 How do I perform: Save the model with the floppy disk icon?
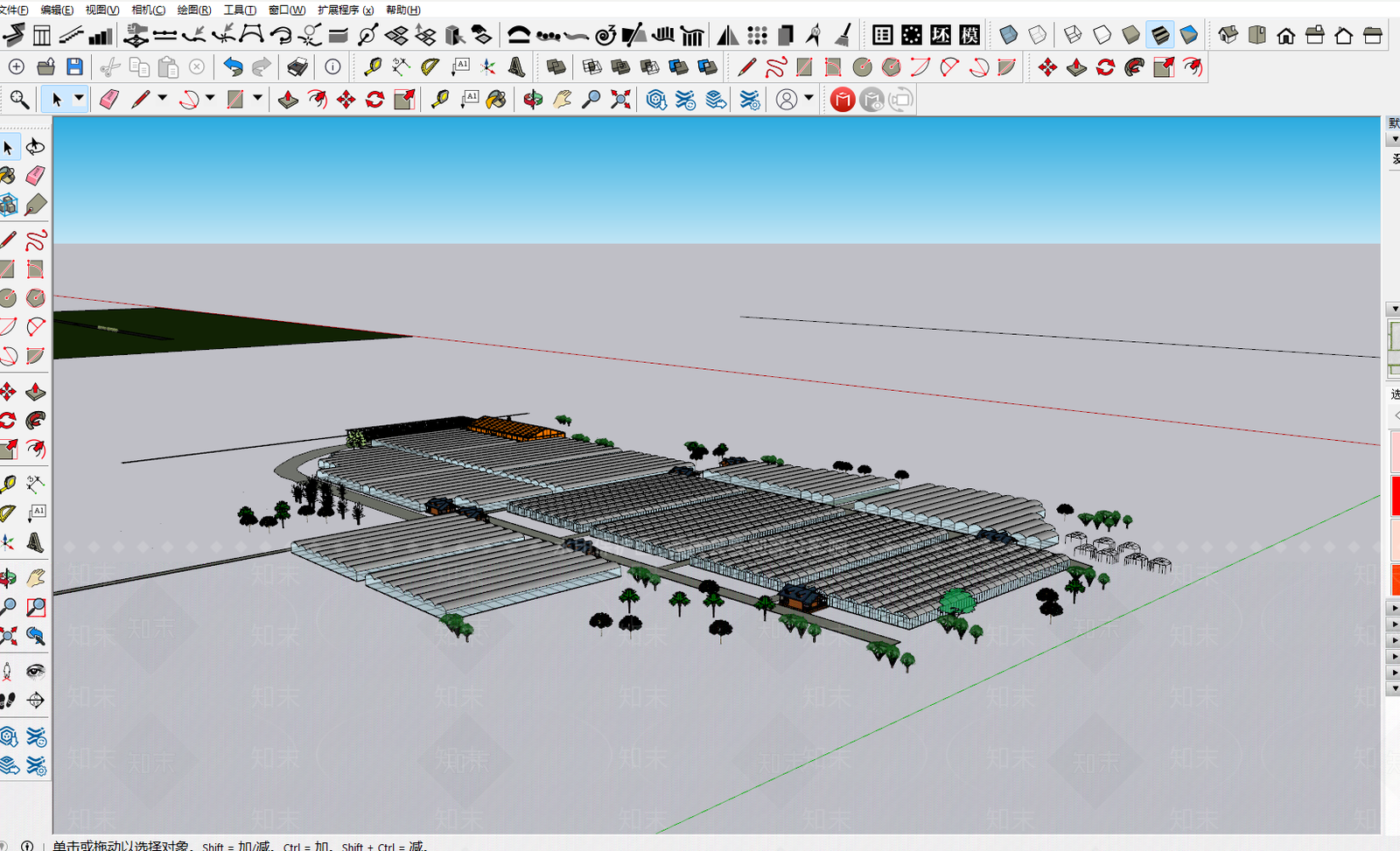pyautogui.click(x=75, y=66)
